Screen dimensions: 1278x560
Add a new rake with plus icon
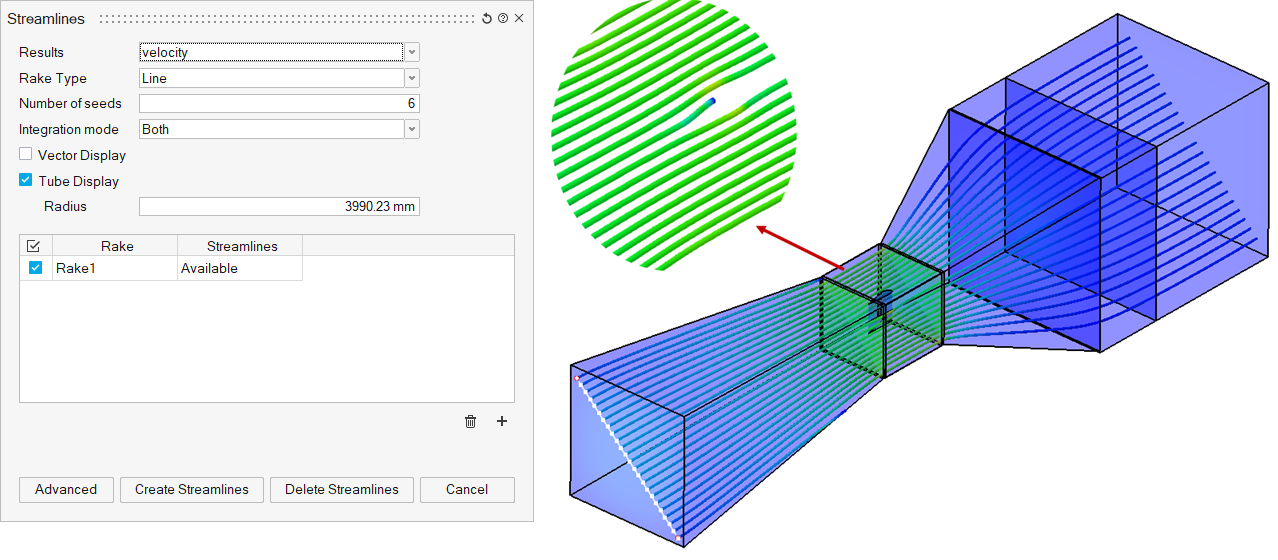(502, 421)
